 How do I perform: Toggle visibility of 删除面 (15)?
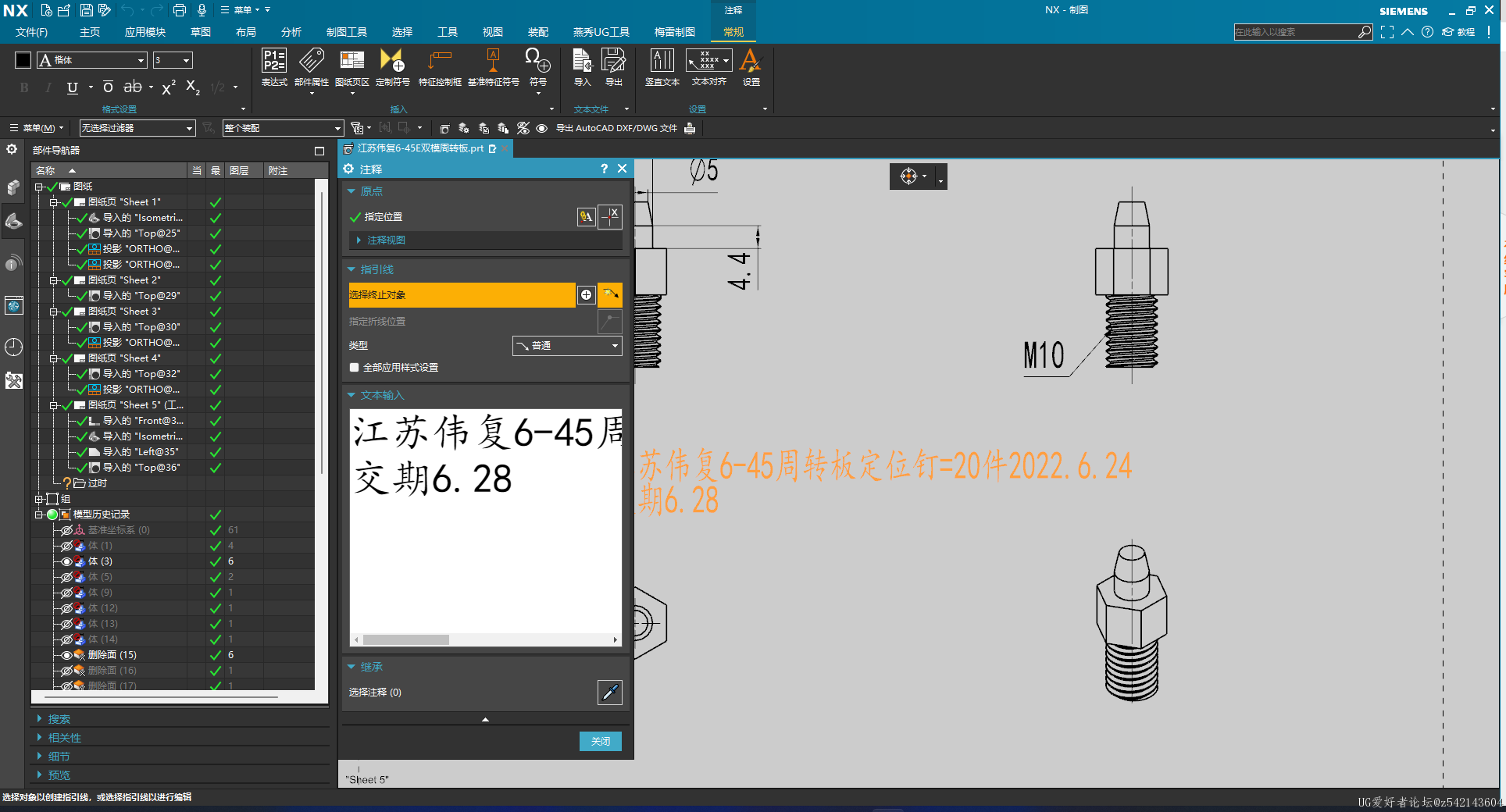tap(66, 655)
